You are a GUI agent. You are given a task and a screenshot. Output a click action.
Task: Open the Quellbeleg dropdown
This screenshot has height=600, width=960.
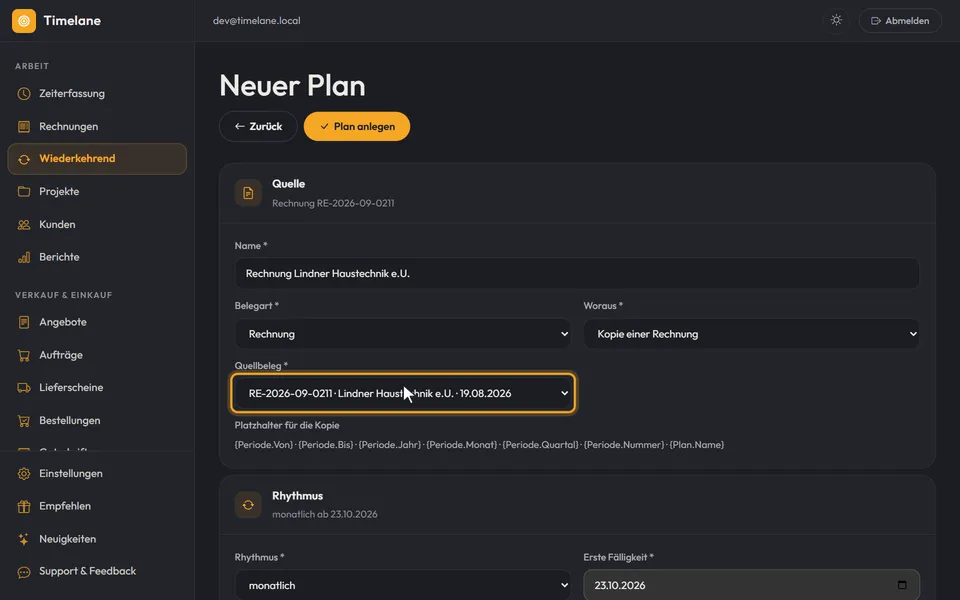tap(403, 394)
